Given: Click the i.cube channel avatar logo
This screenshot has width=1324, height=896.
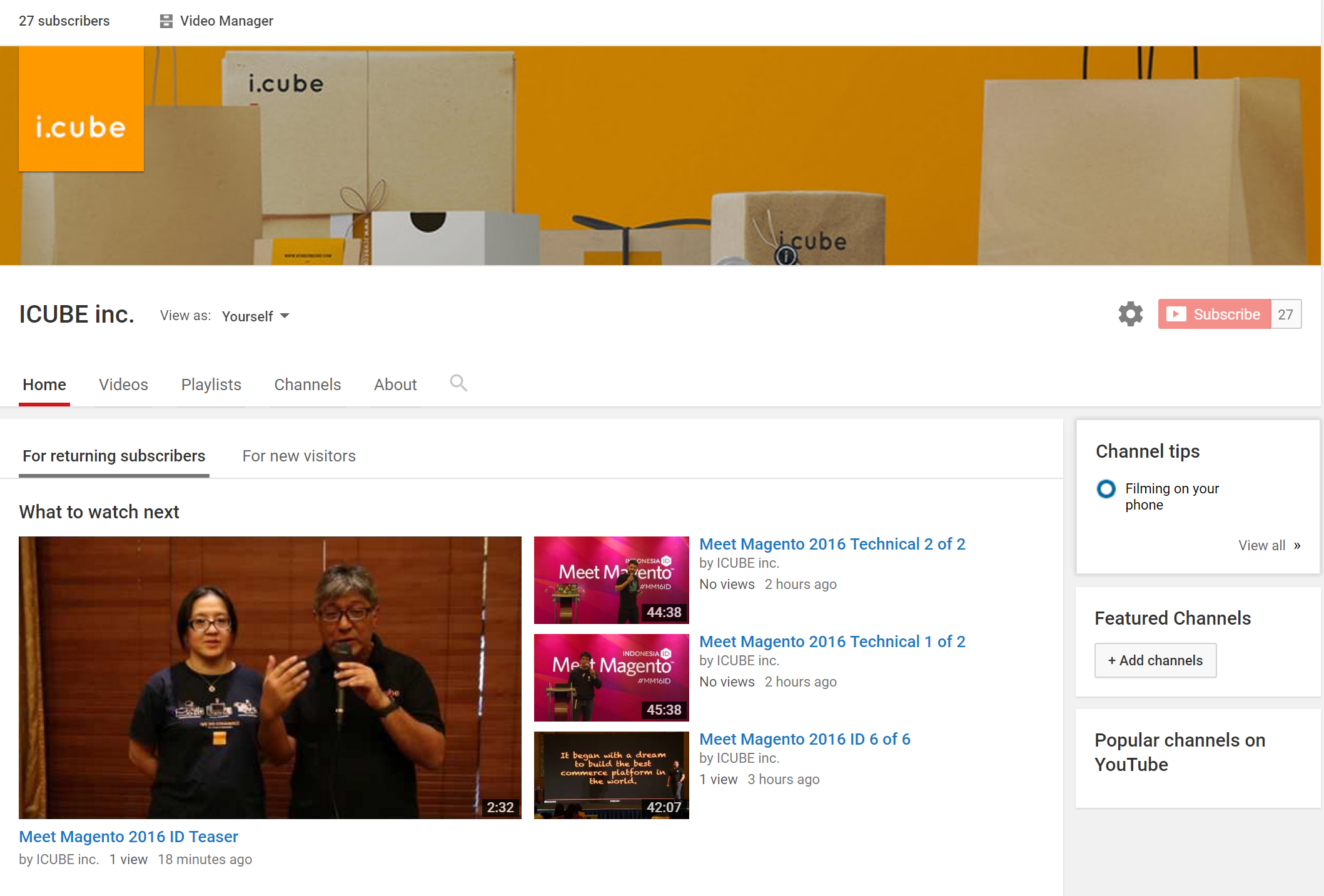Looking at the screenshot, I should (81, 109).
